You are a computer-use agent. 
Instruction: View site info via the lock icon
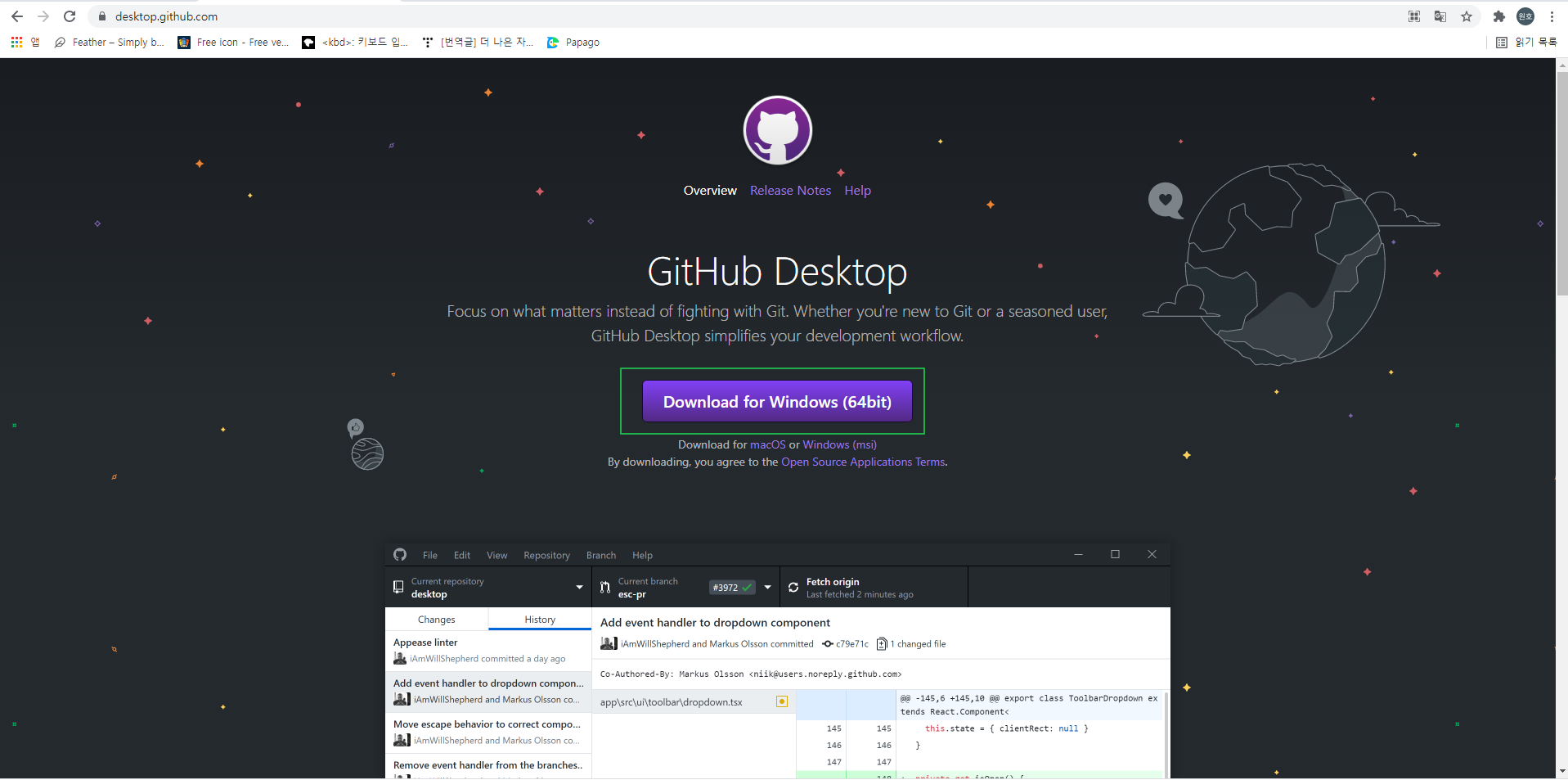coord(102,16)
